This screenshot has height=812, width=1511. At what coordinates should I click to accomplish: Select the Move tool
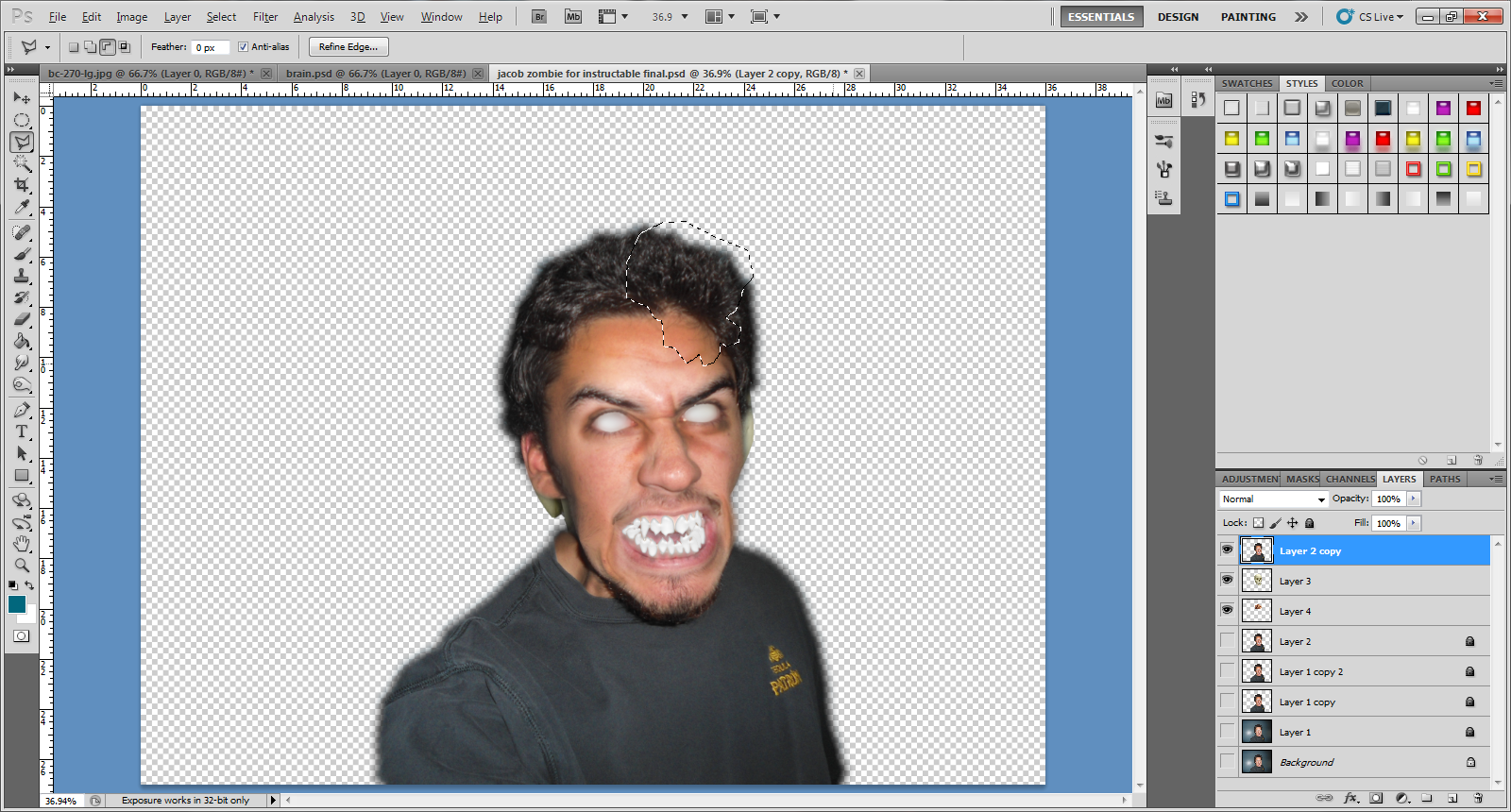pyautogui.click(x=22, y=98)
